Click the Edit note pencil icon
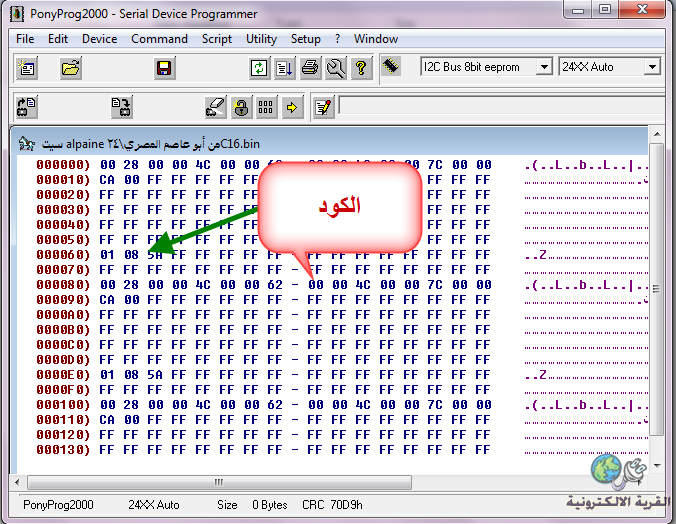The height and width of the screenshot is (524, 676). click(323, 107)
